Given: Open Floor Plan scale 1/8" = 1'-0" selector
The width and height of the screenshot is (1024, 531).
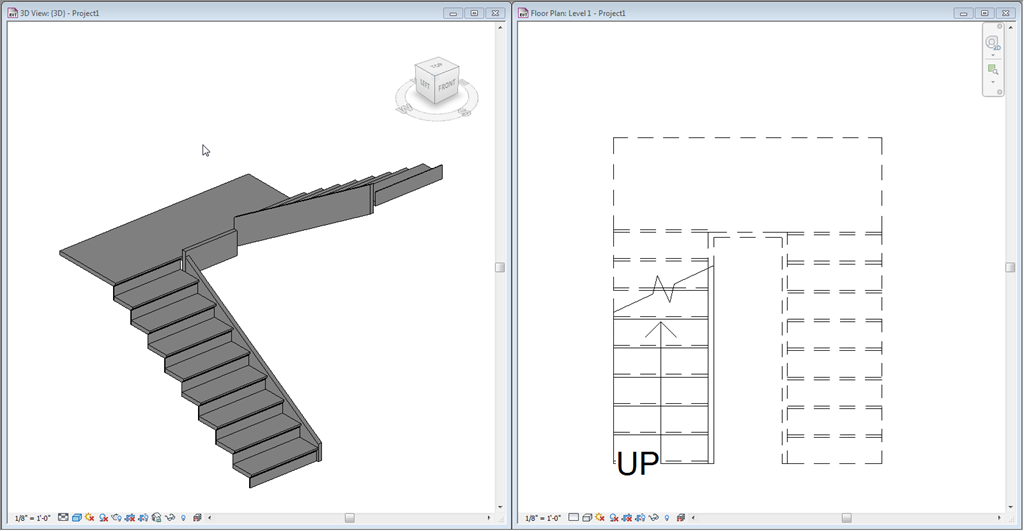Looking at the screenshot, I should [543, 518].
